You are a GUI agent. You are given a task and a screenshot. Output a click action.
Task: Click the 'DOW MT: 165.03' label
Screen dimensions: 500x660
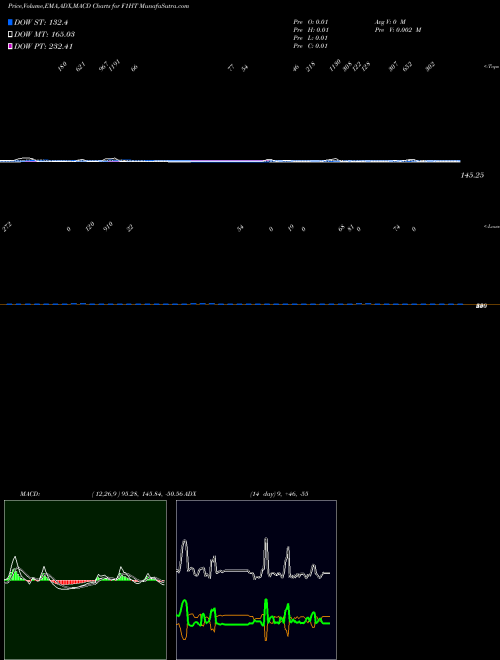pyautogui.click(x=45, y=34)
